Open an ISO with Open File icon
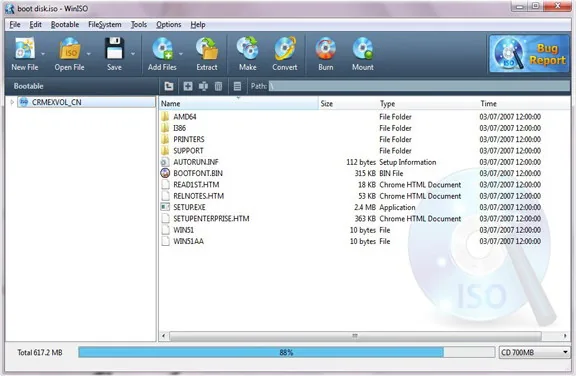This screenshot has height=376, width=576. click(69, 48)
